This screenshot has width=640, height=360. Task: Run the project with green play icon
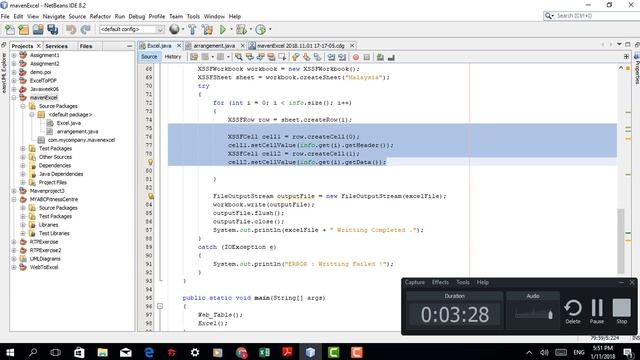[222, 29]
